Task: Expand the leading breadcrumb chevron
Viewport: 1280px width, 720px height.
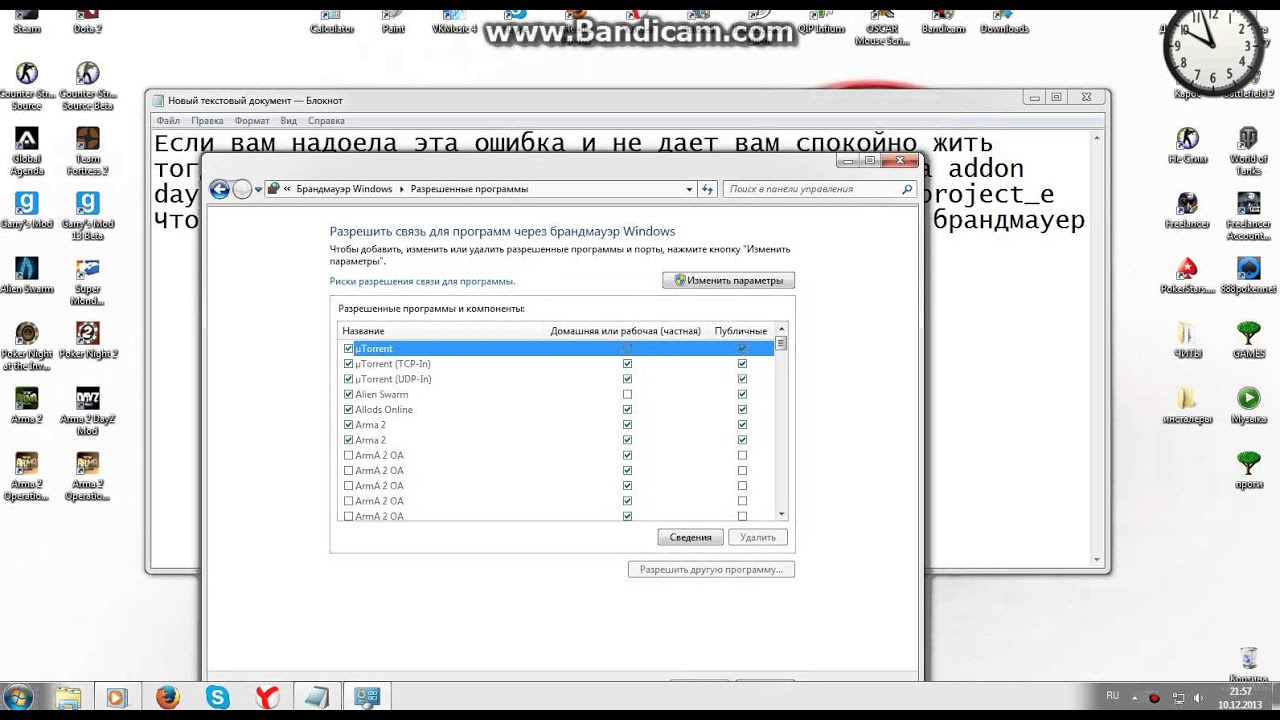Action: pyautogui.click(x=287, y=189)
